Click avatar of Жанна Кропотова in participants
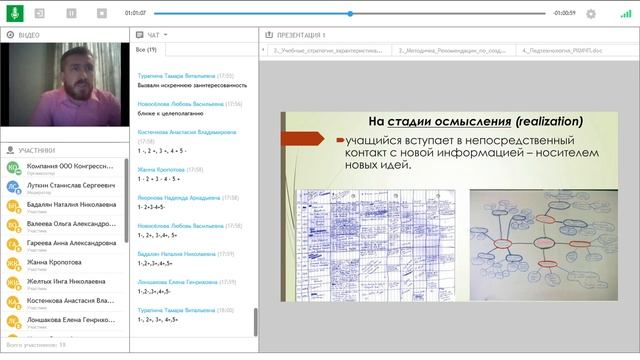 pyautogui.click(x=13, y=264)
